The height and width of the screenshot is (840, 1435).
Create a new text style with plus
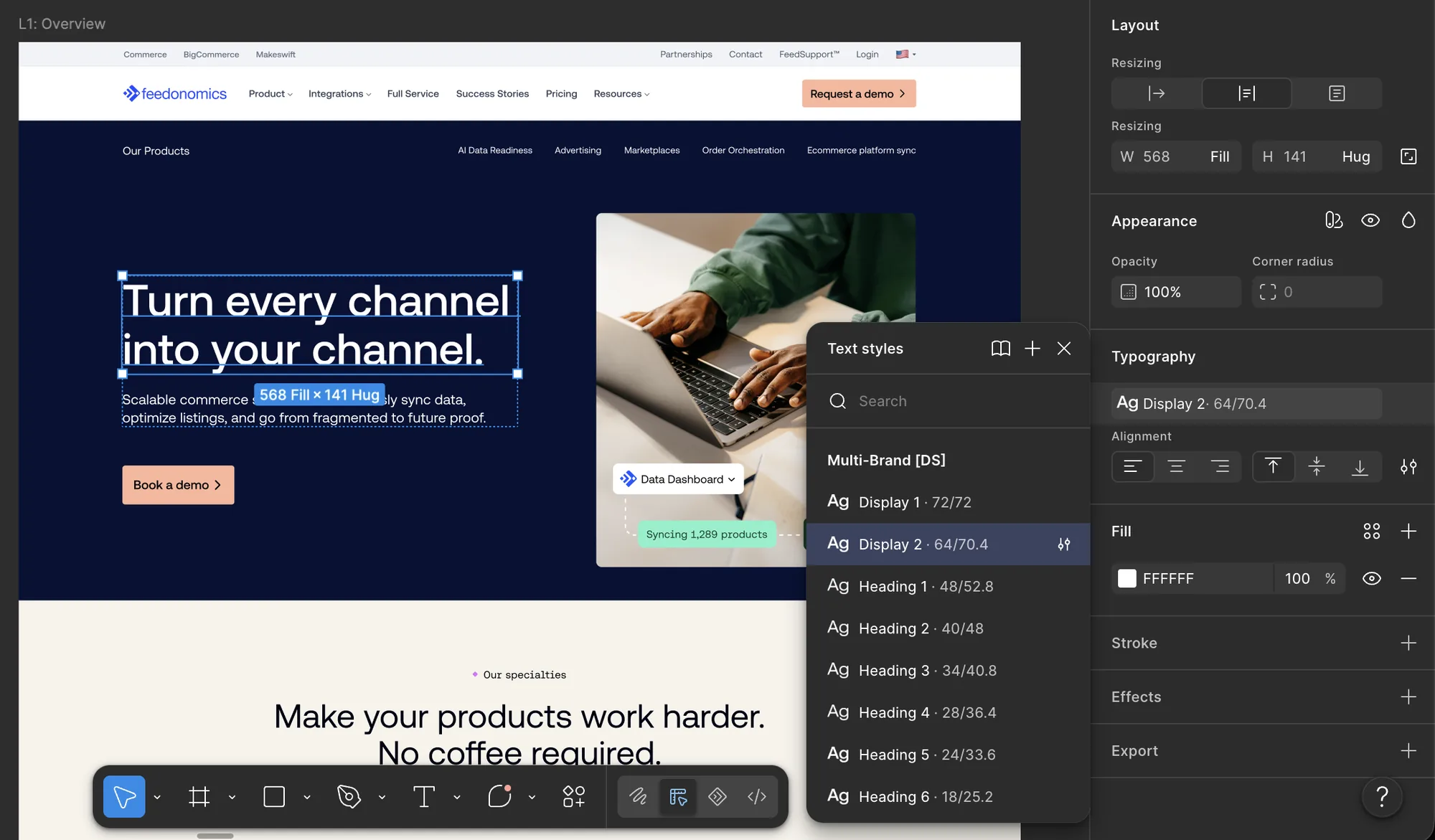[x=1032, y=349]
